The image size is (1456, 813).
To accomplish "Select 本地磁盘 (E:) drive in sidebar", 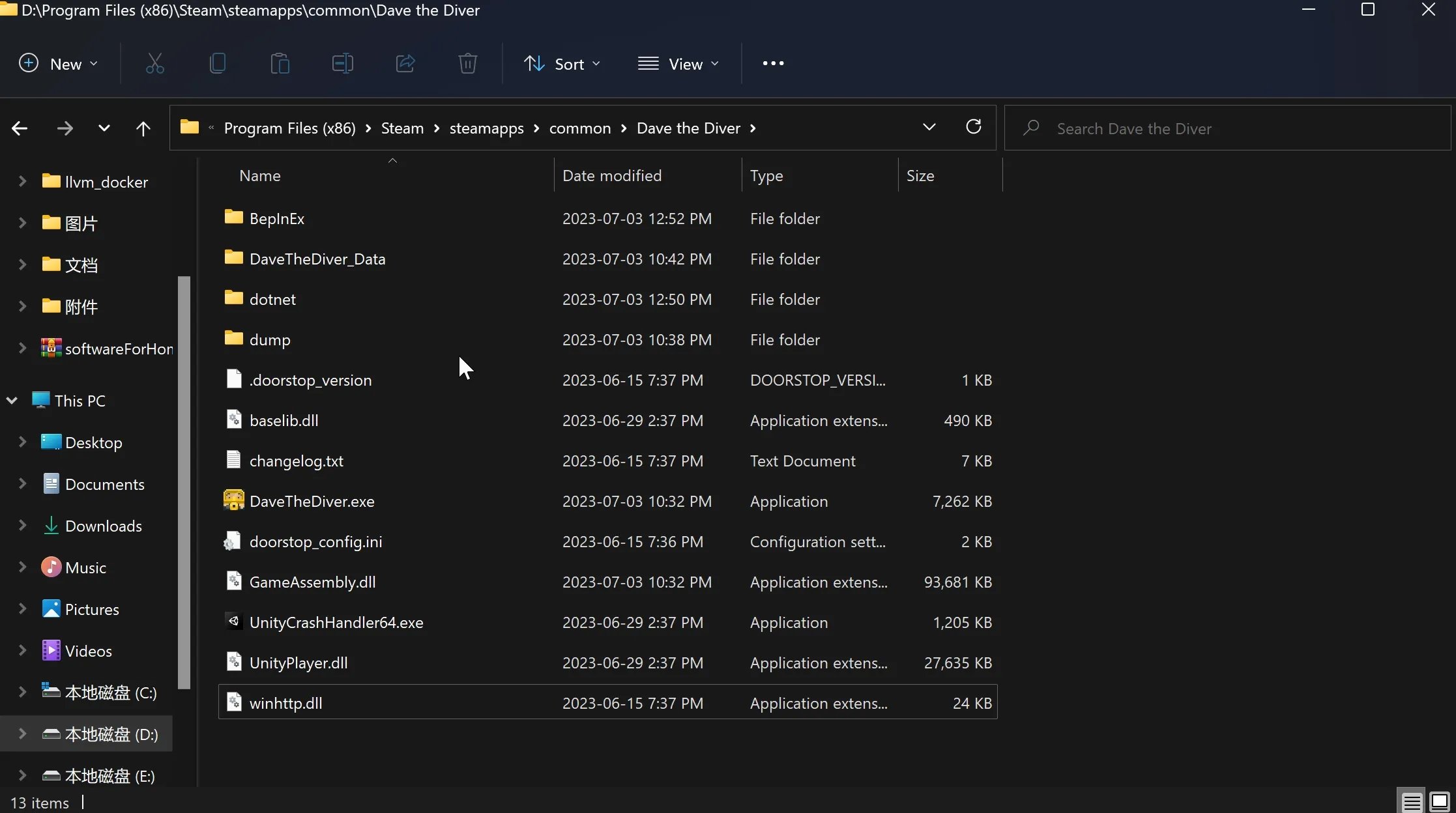I will point(98,776).
